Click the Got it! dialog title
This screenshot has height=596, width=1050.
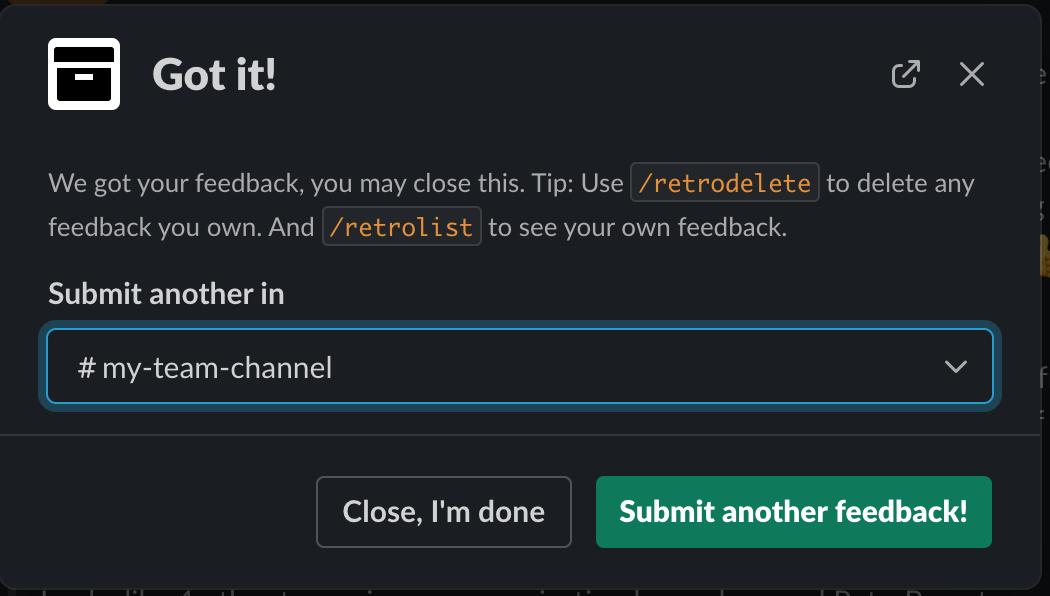click(213, 74)
